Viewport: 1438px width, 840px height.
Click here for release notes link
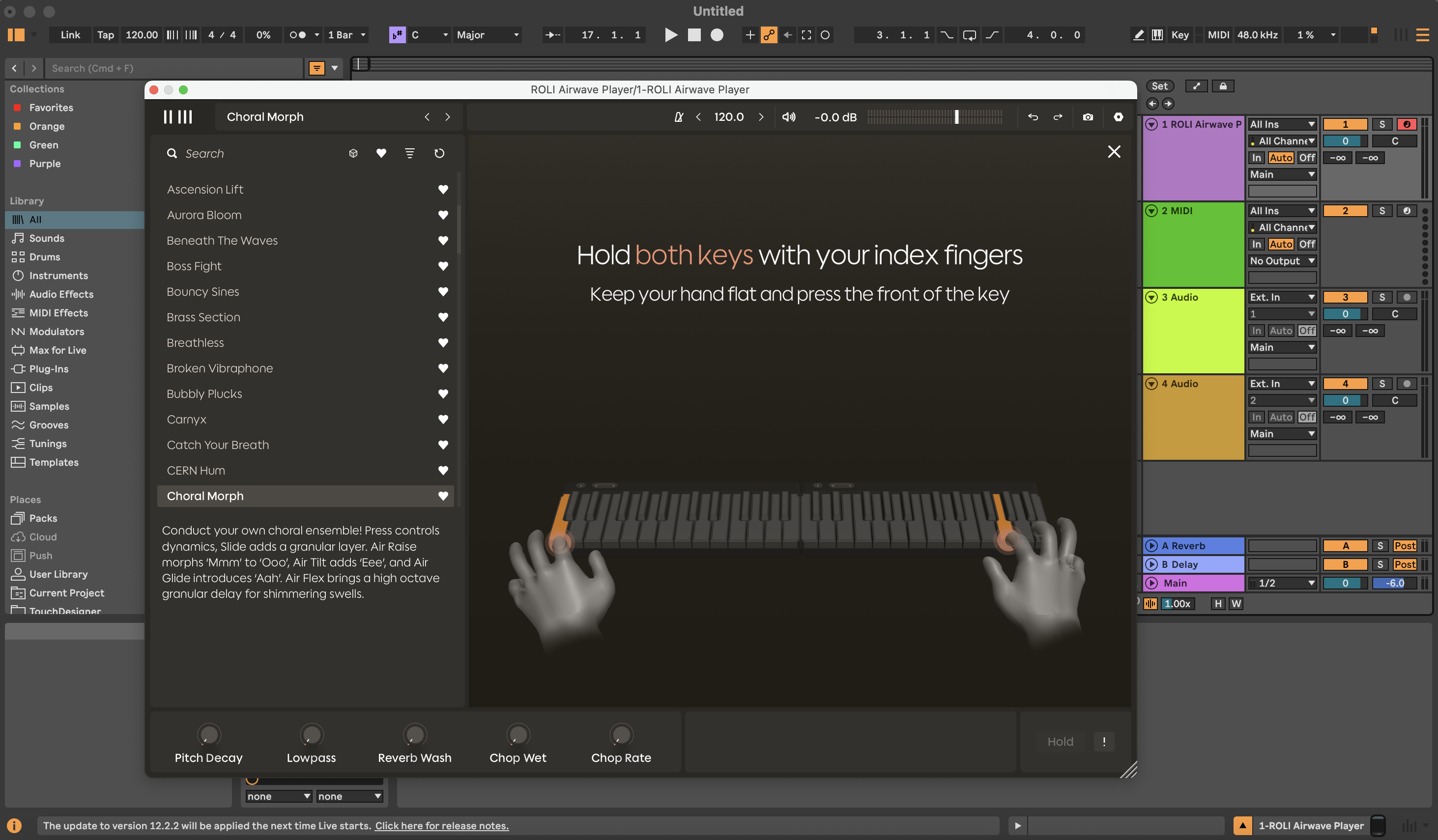coord(441,825)
